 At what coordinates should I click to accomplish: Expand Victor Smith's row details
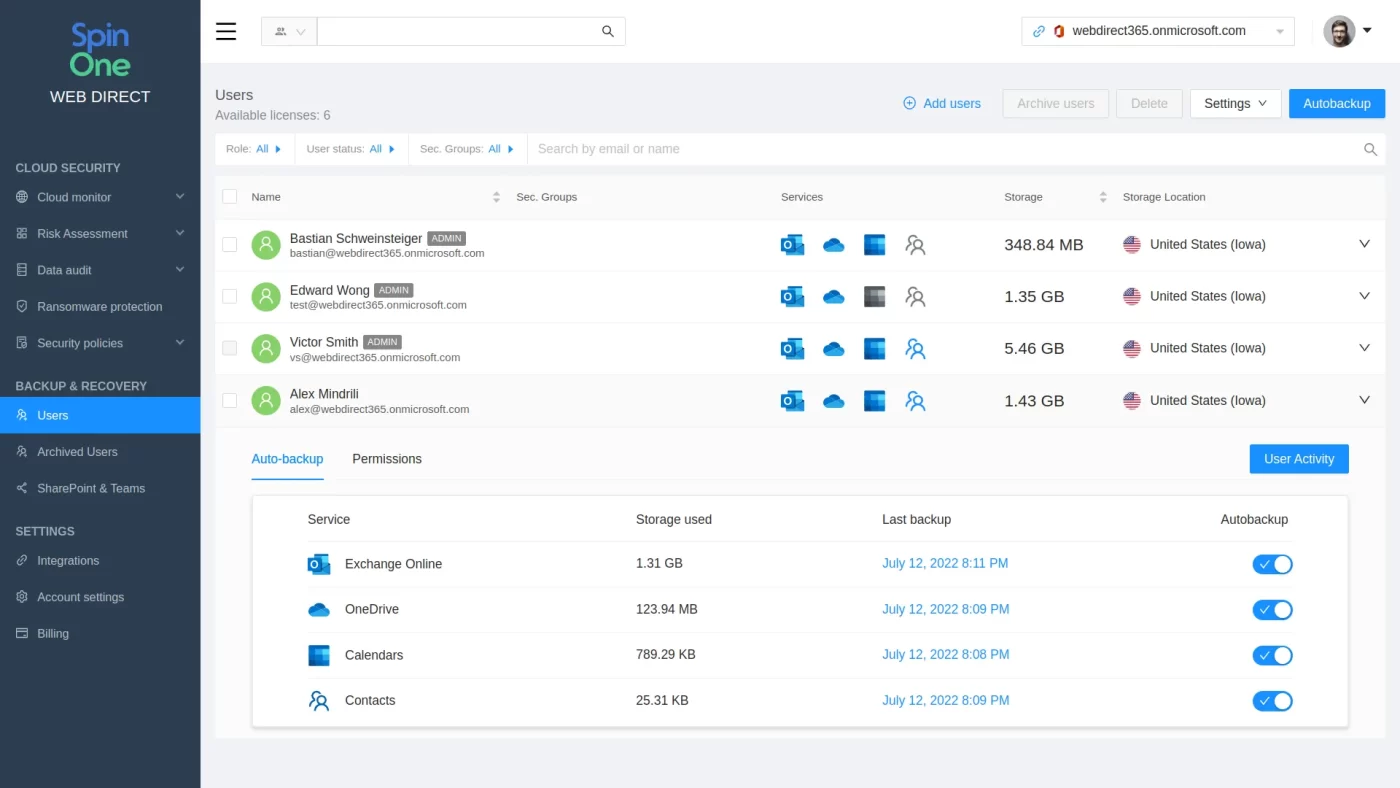tap(1364, 348)
